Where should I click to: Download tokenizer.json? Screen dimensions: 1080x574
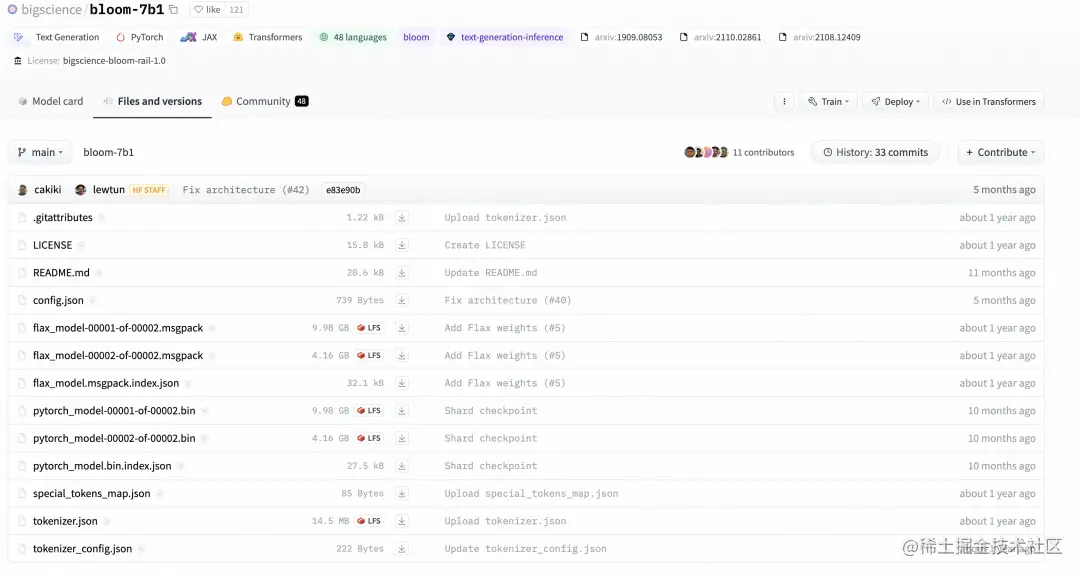[402, 521]
